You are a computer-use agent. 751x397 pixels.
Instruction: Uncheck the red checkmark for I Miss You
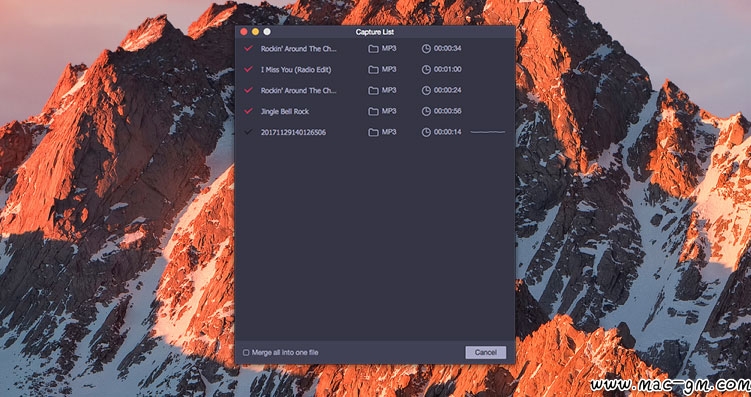point(248,69)
